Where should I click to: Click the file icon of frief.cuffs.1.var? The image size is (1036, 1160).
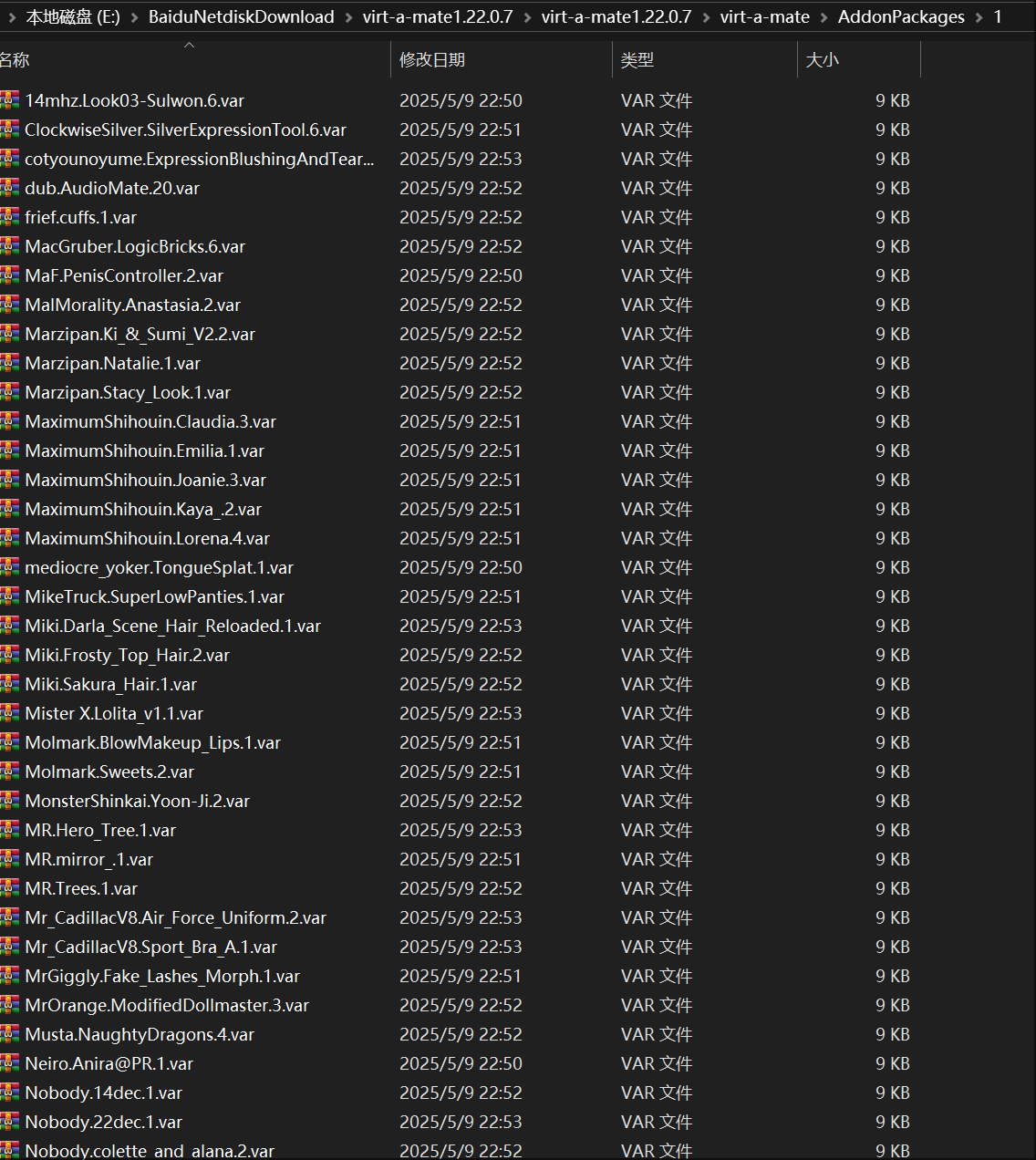pyautogui.click(x=9, y=217)
